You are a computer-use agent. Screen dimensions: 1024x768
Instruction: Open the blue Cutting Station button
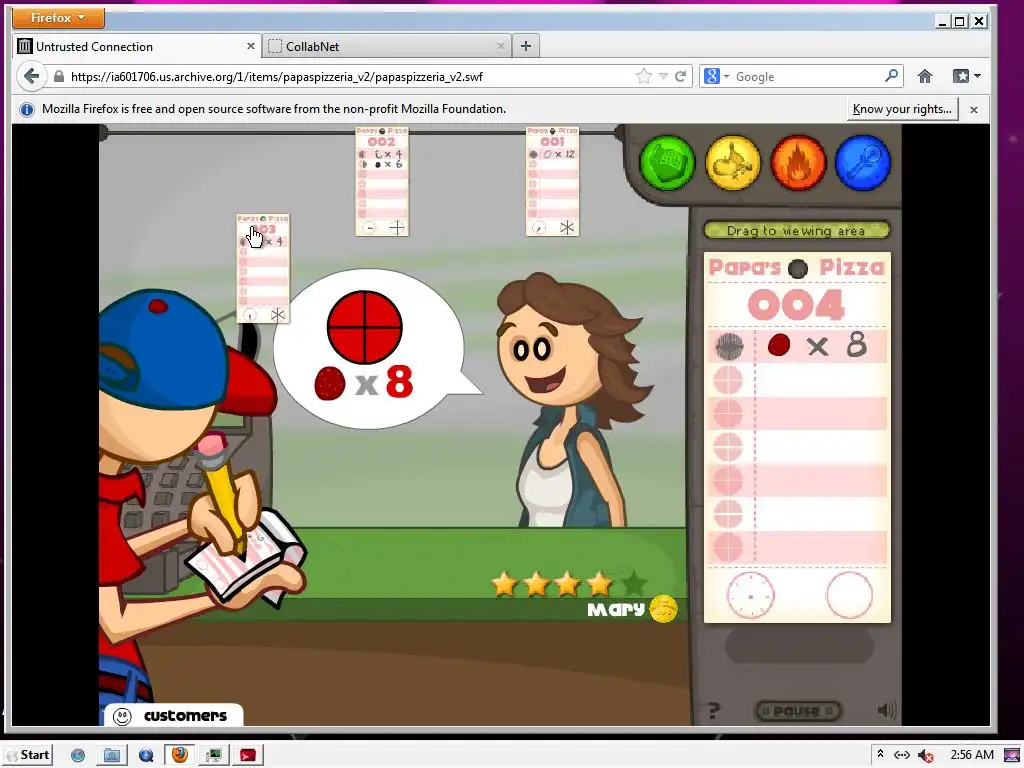(x=863, y=163)
